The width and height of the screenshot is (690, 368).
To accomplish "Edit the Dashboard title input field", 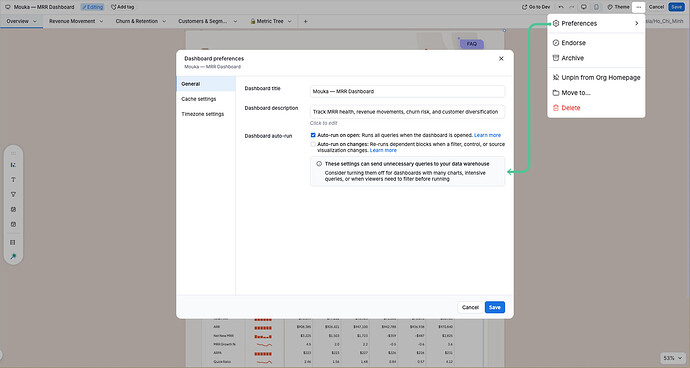I will (407, 92).
